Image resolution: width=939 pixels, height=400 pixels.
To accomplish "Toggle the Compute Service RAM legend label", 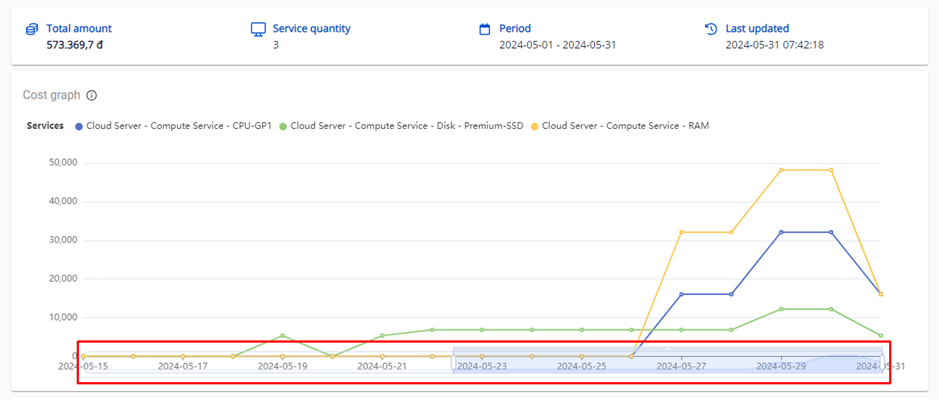I will [x=626, y=126].
